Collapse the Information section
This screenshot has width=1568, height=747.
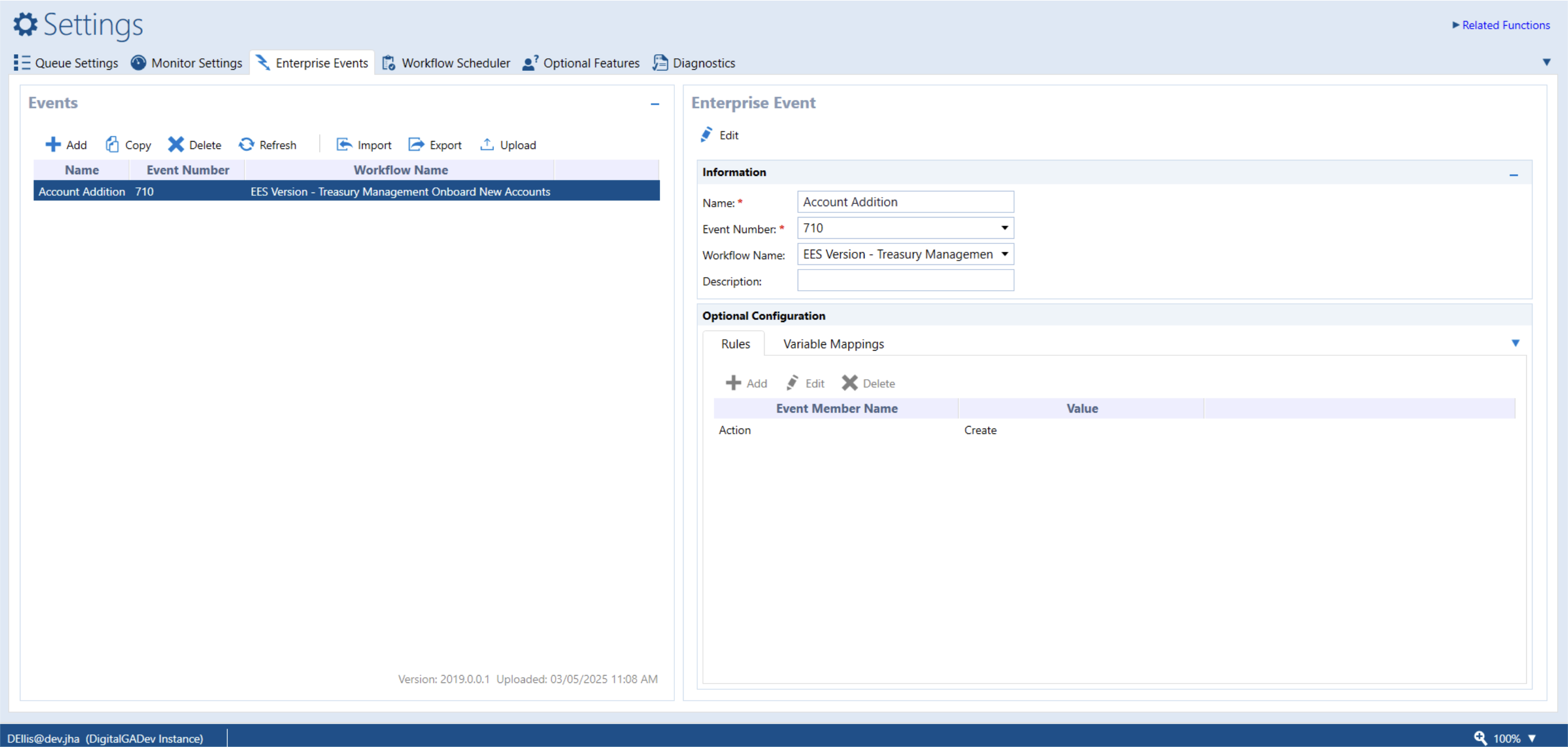[x=1514, y=175]
